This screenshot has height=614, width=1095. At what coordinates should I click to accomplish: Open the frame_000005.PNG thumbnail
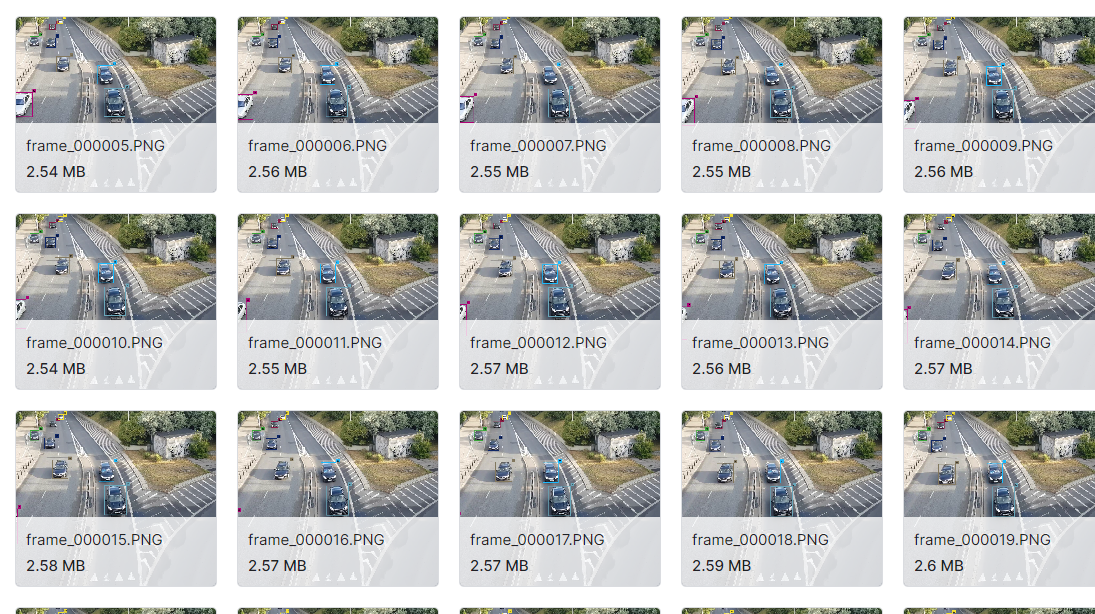(116, 70)
